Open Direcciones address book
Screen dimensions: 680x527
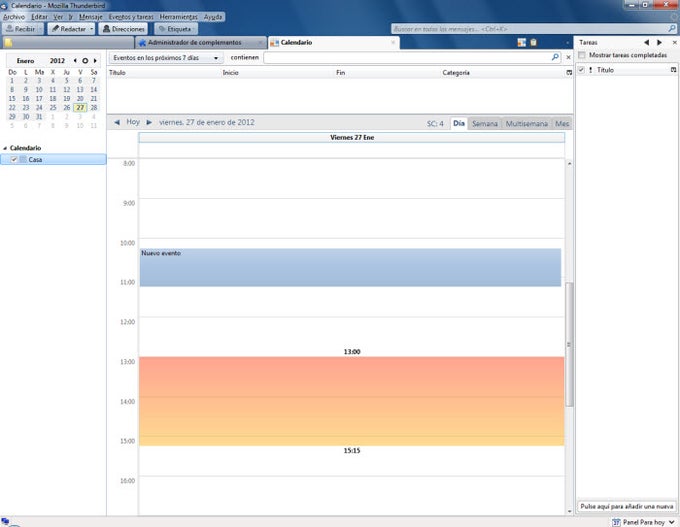123,29
